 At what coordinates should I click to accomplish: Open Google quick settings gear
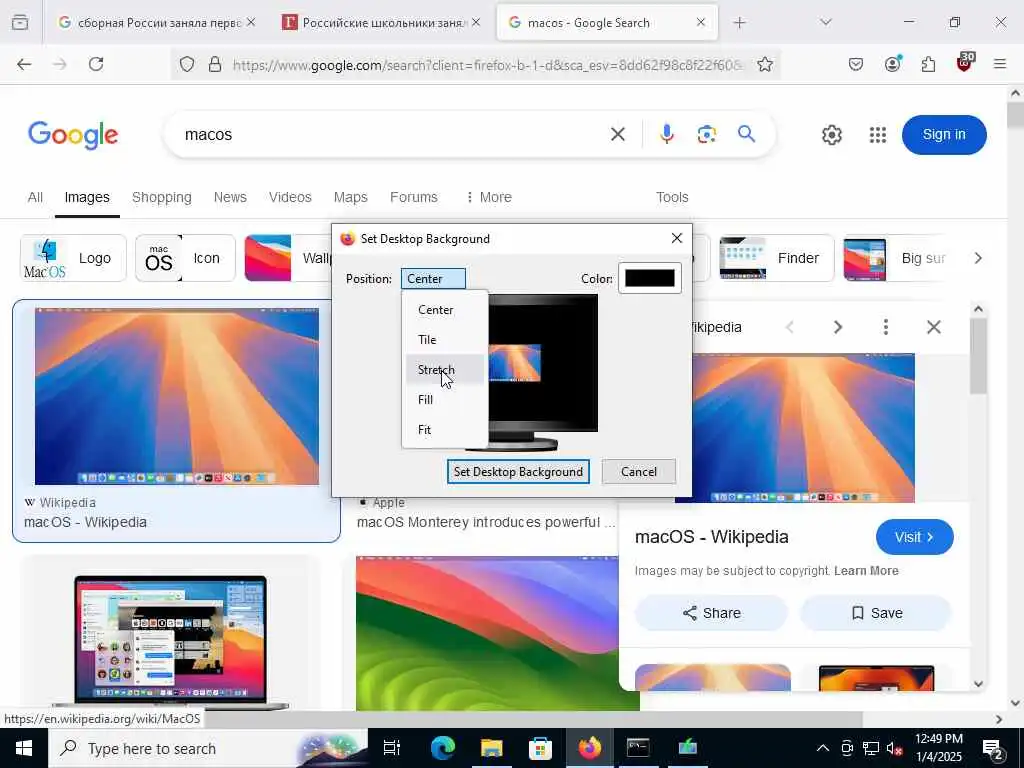pyautogui.click(x=831, y=135)
